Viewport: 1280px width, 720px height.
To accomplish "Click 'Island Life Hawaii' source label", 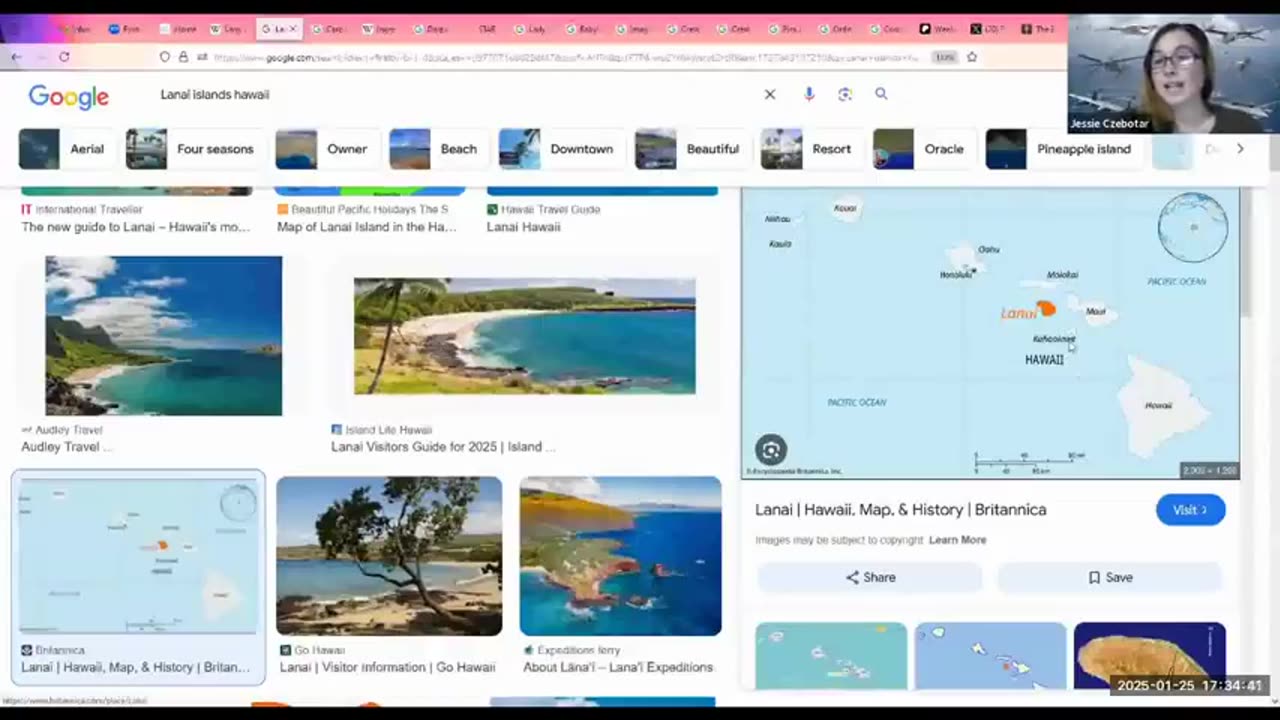I will click(388, 430).
